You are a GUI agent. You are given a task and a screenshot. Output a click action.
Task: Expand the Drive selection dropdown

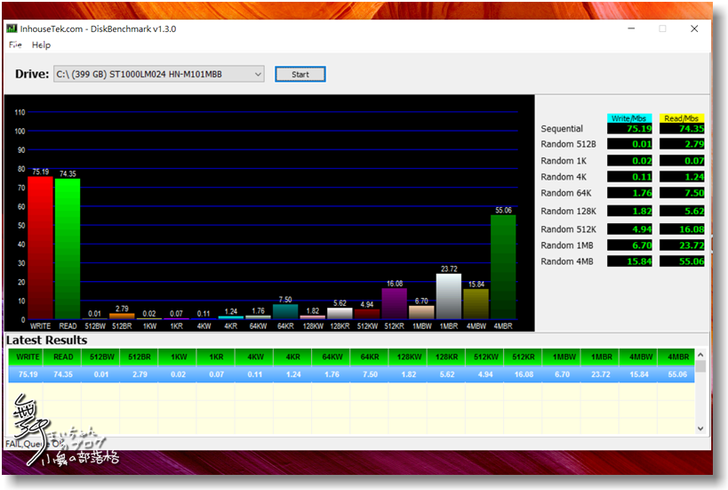pos(258,74)
